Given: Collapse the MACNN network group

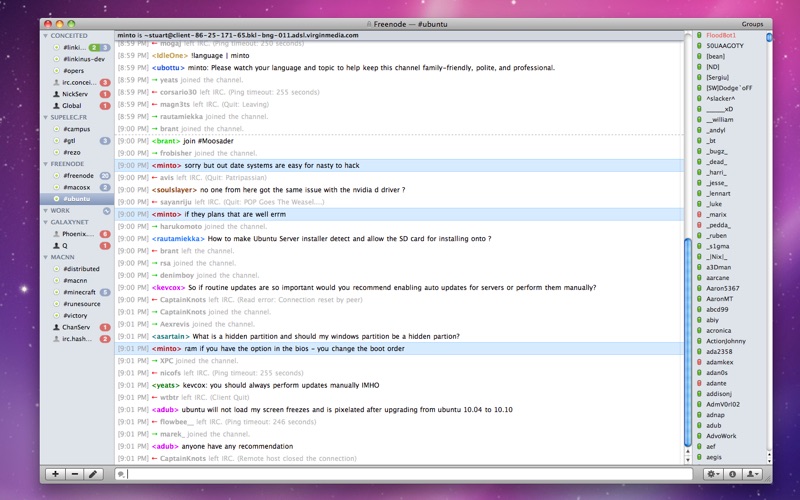Looking at the screenshot, I should [x=45, y=257].
